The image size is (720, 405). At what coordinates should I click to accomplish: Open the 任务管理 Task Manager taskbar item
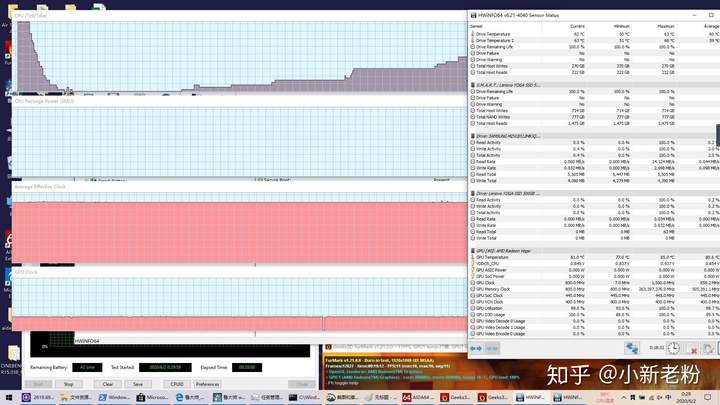tap(267, 397)
